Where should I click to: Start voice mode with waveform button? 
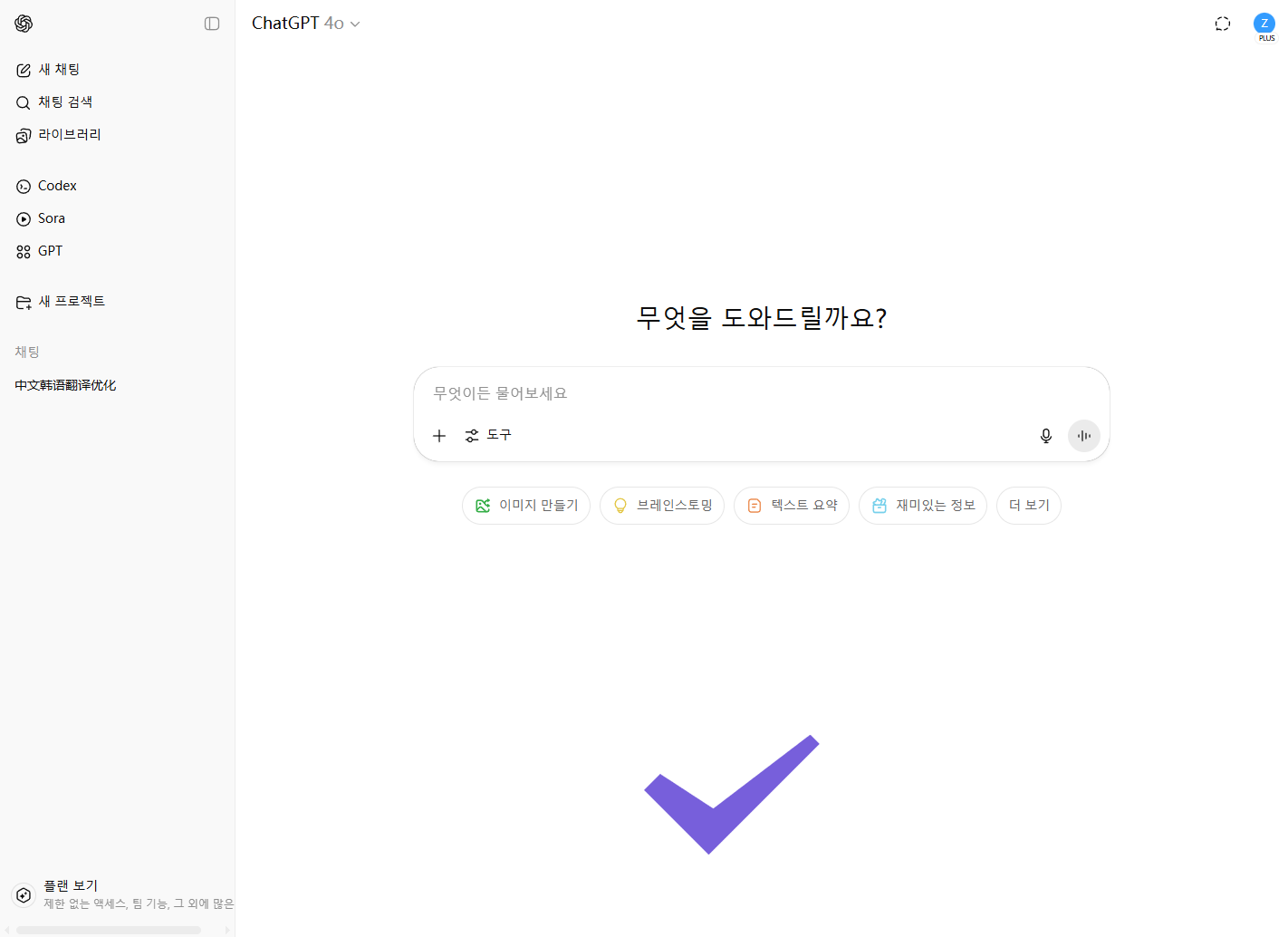[x=1084, y=436]
